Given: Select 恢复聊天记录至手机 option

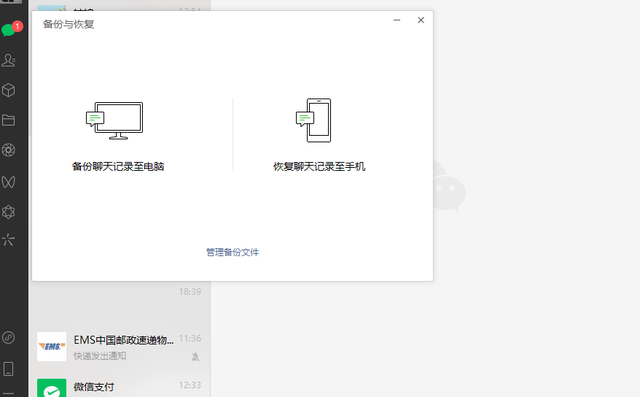Looking at the screenshot, I should pyautogui.click(x=319, y=166).
